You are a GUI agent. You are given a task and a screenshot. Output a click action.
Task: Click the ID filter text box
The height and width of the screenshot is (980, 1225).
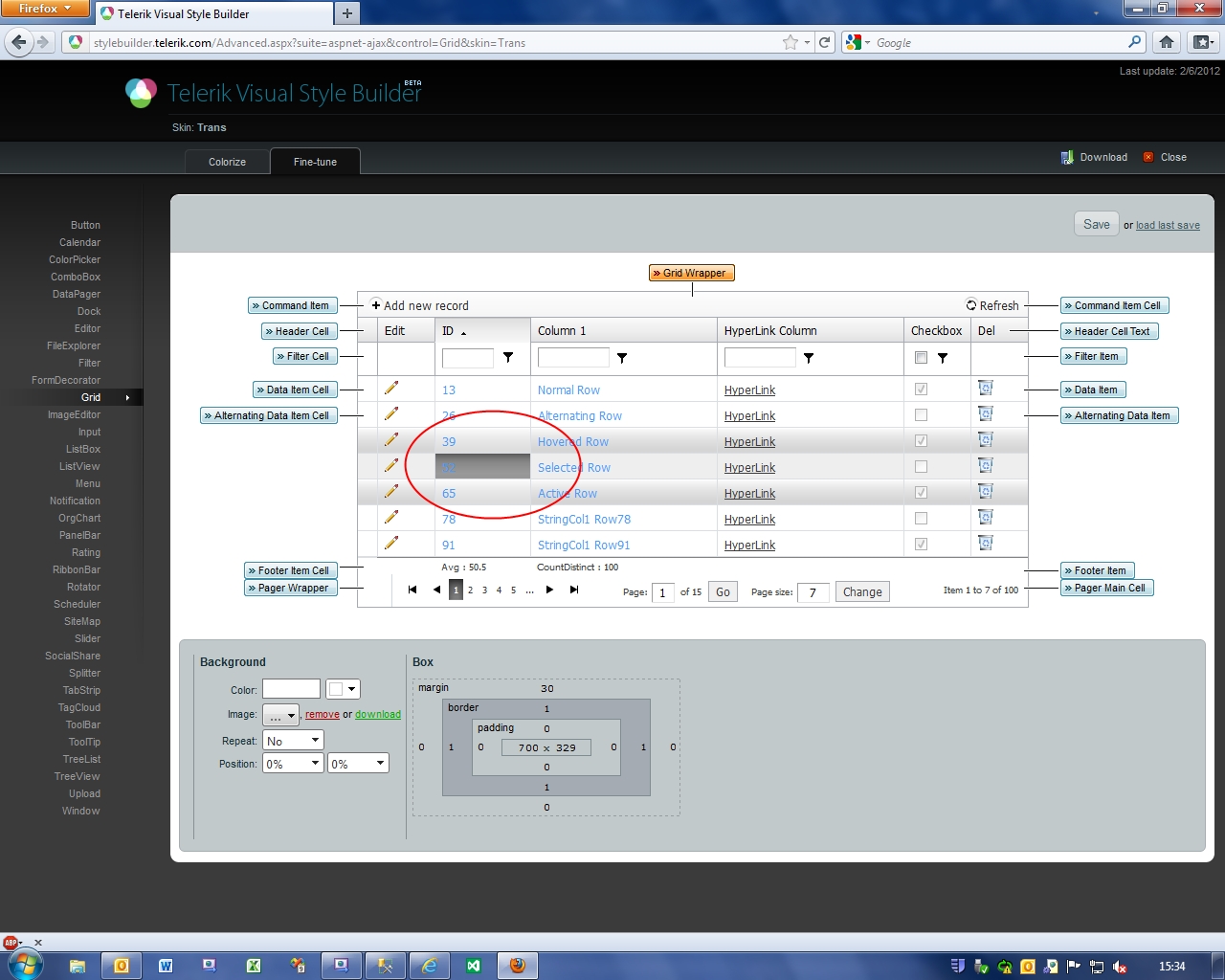(x=468, y=358)
